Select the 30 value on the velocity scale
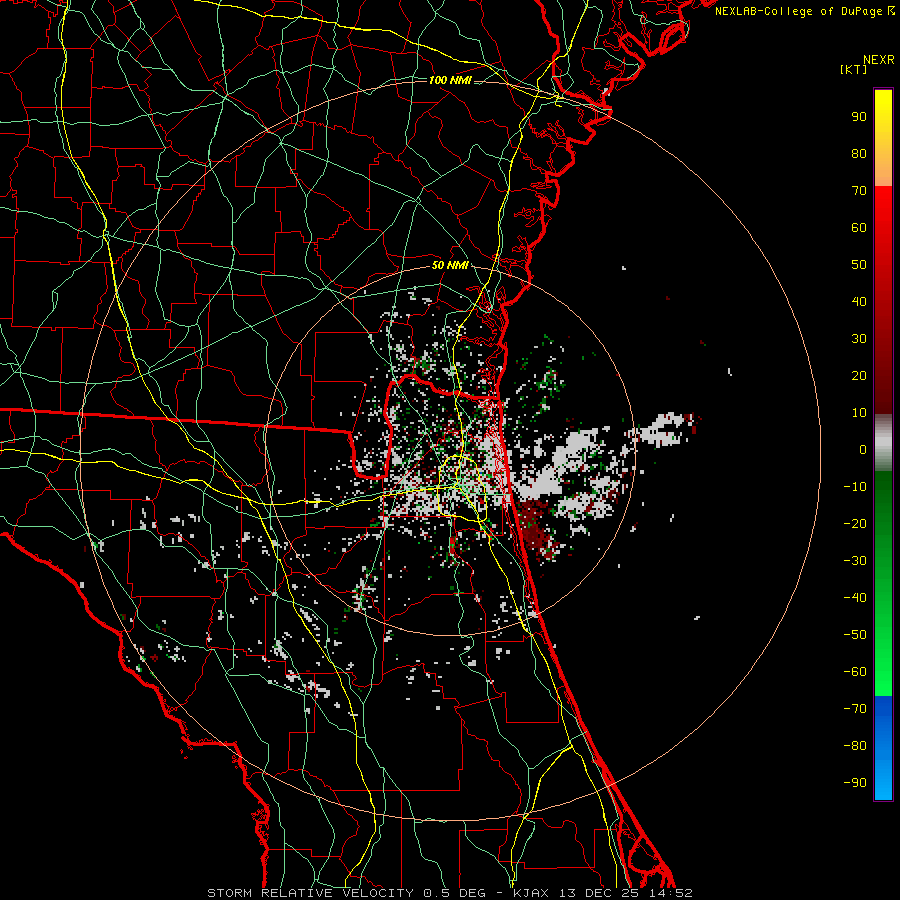The width and height of the screenshot is (900, 900). [x=859, y=339]
